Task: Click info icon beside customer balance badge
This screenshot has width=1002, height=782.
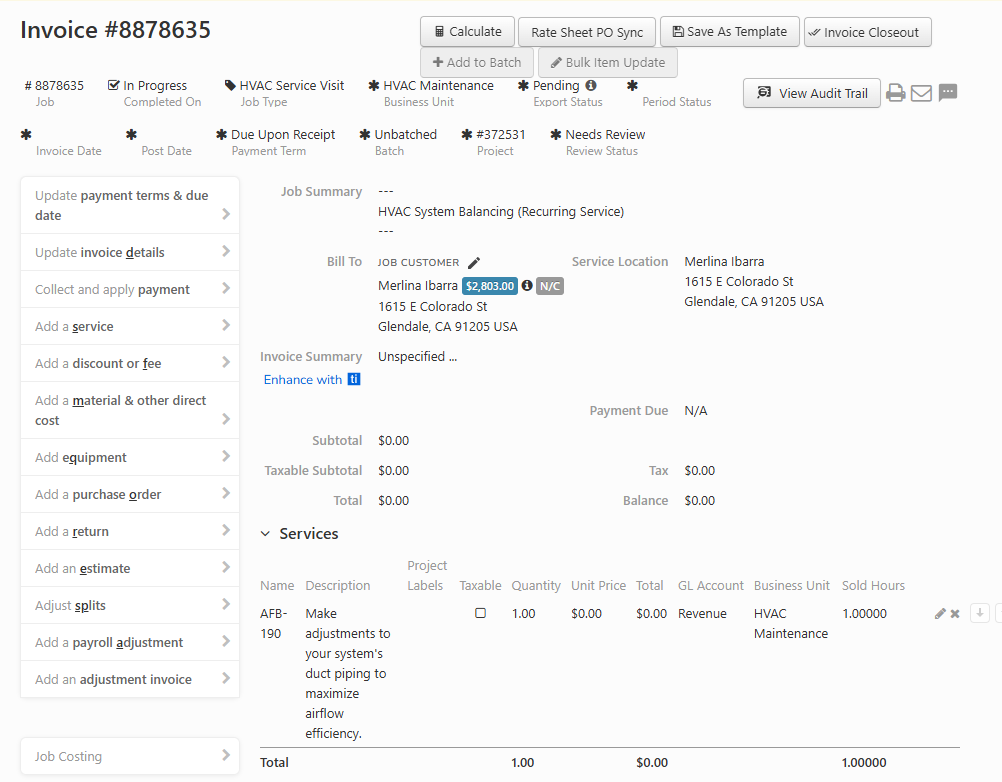Action: point(527,286)
